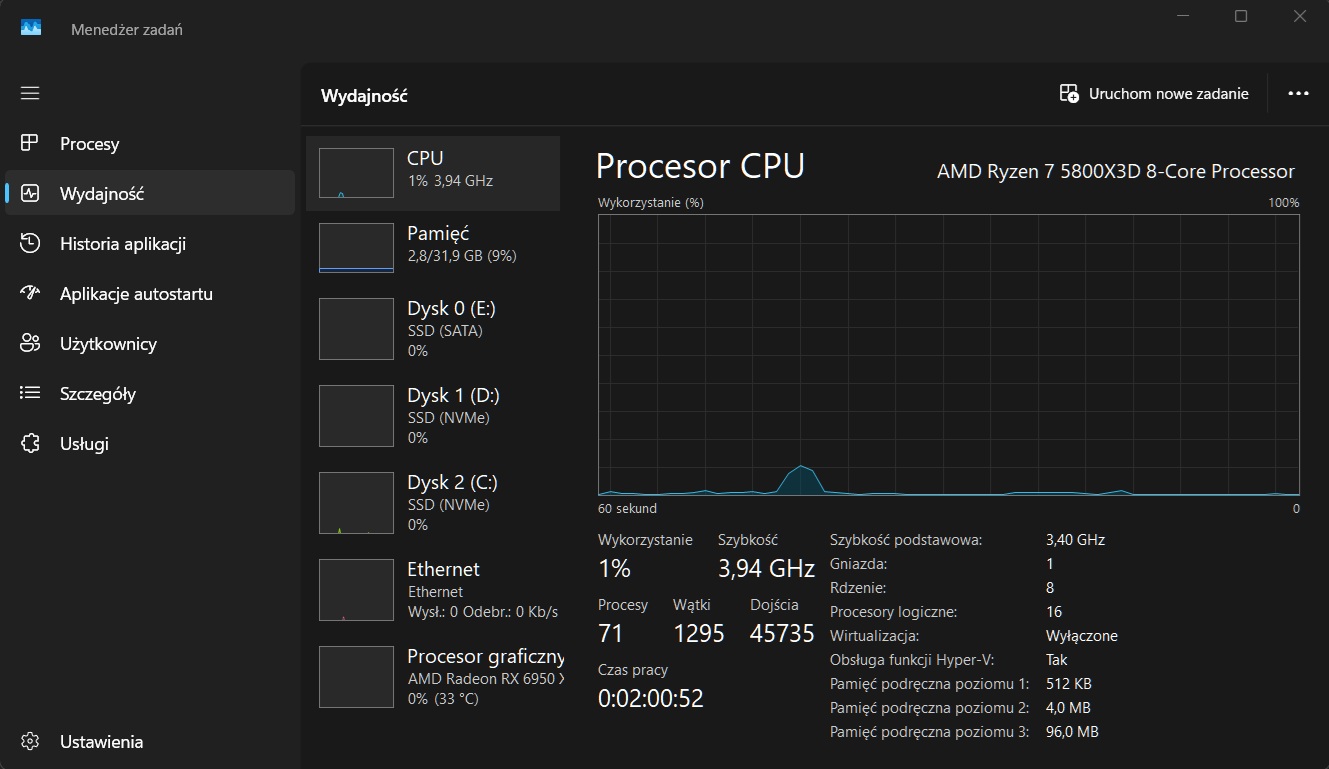Click the 60 sekund graph axis label

[627, 508]
